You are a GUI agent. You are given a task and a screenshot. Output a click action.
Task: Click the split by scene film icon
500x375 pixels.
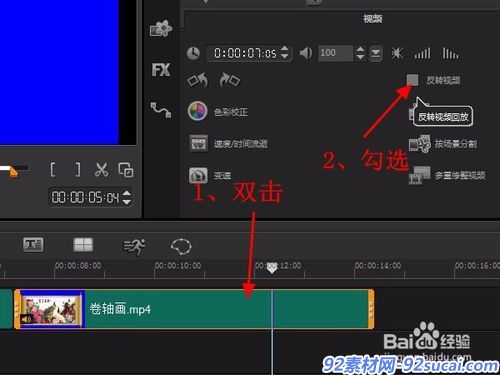pos(420,144)
